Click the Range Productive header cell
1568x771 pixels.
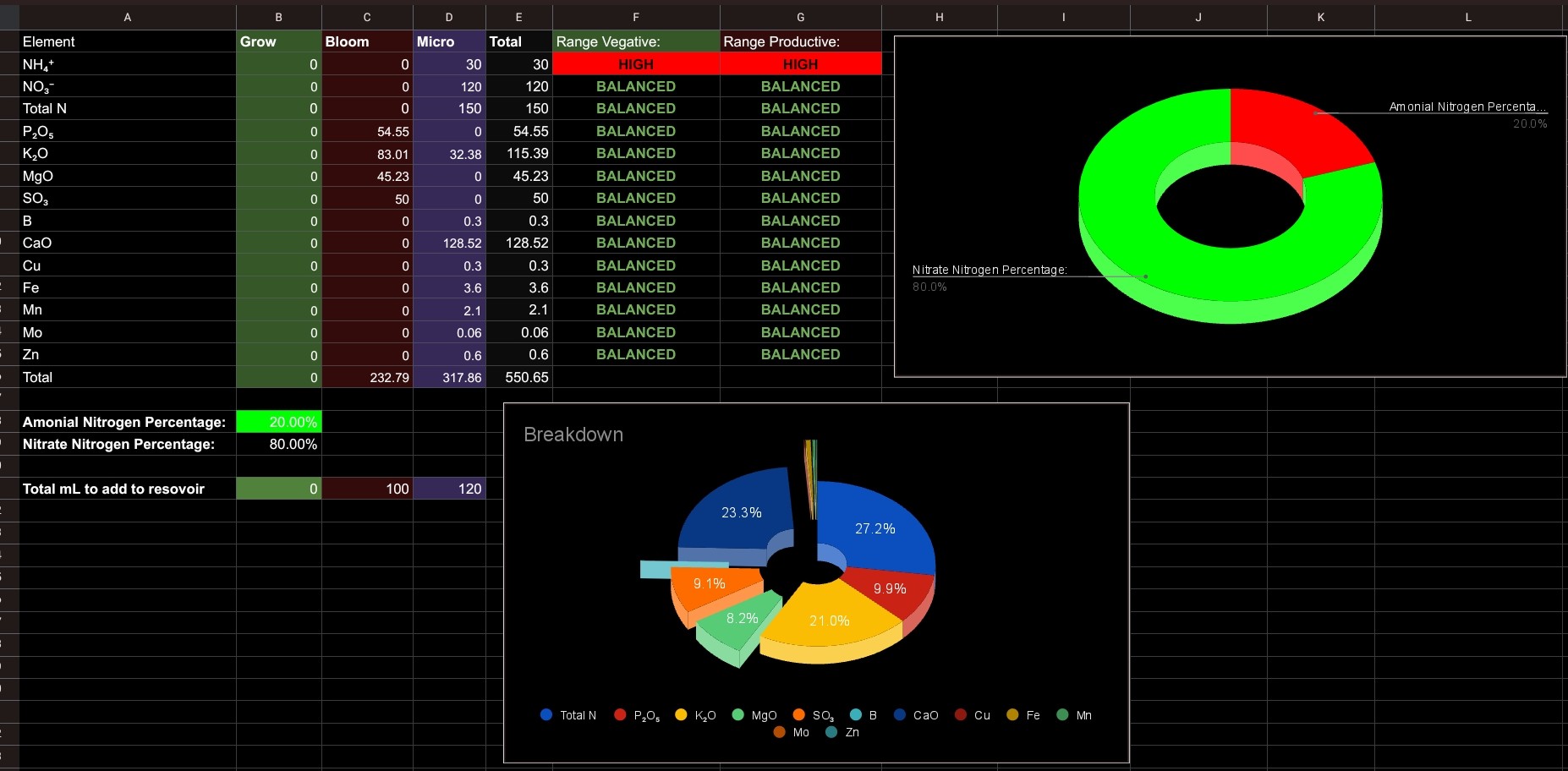800,41
